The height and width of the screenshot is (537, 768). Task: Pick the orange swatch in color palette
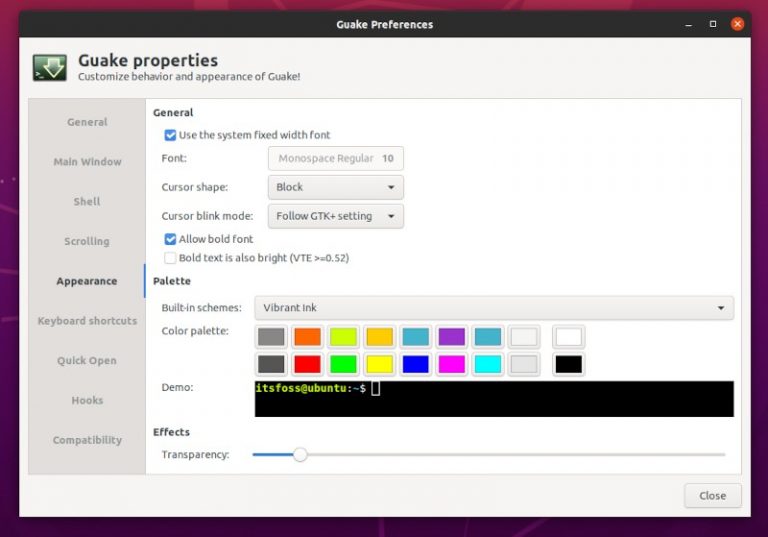[307, 337]
